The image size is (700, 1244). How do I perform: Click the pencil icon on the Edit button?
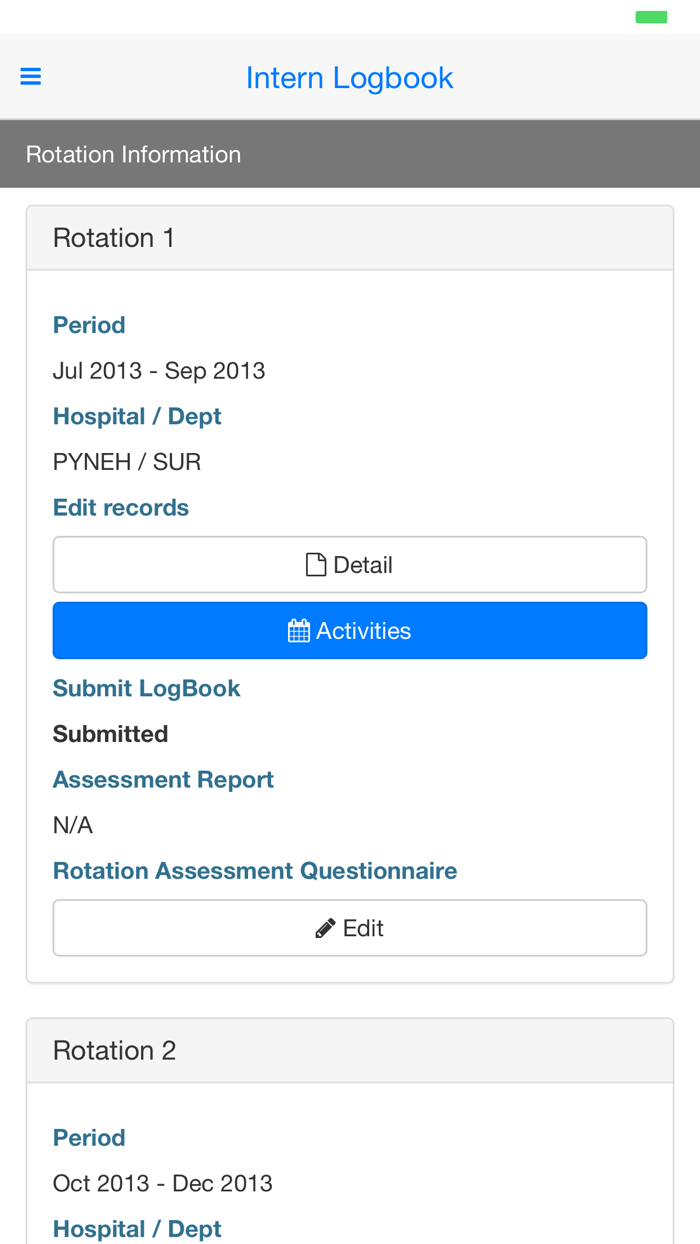(323, 926)
